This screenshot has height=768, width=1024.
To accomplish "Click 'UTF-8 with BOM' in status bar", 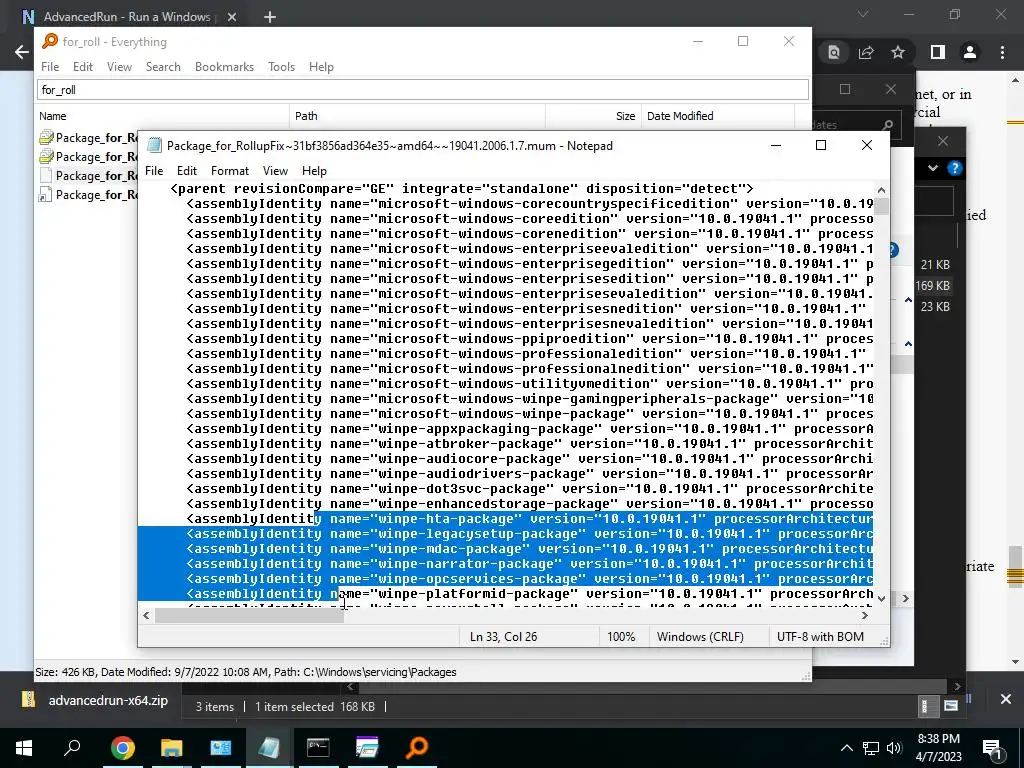I will click(x=820, y=637).
